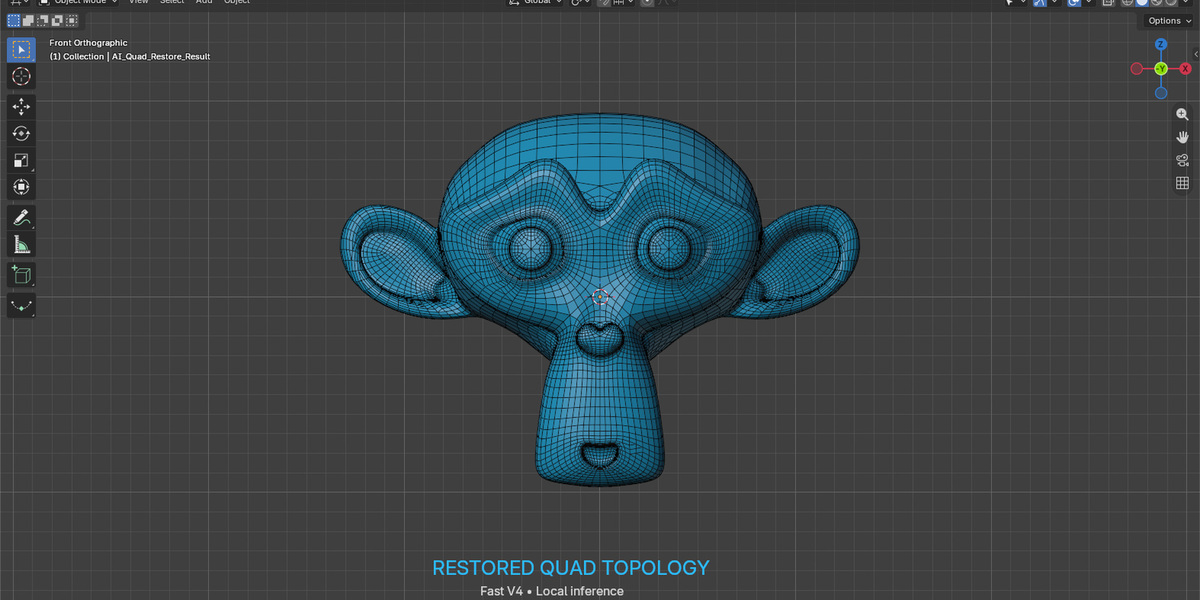
Task: Switch to the Scale tool
Action: [21, 160]
